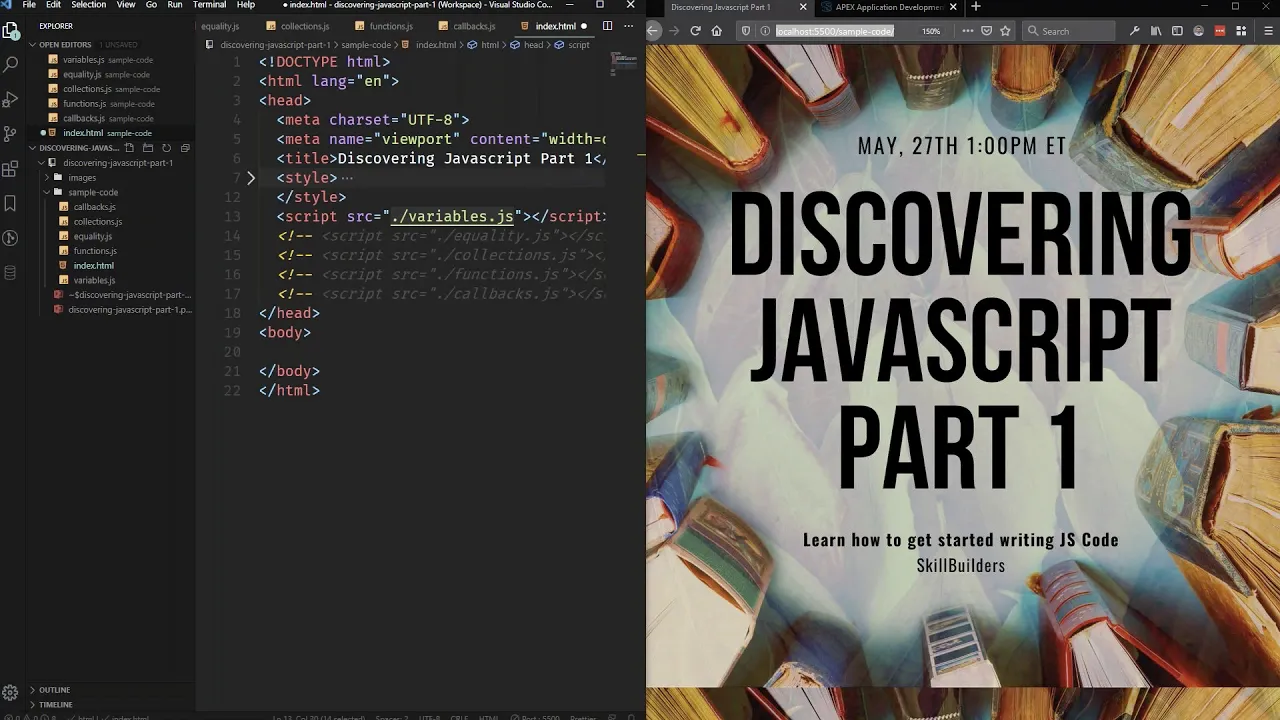Viewport: 1280px width, 720px height.
Task: Open the Terminal menu
Action: tap(209, 5)
